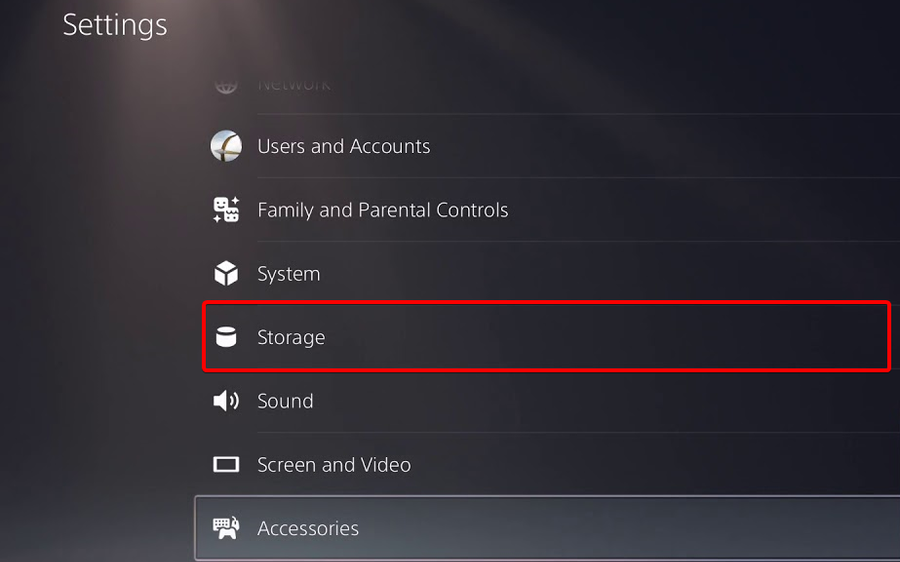Click empty space in the Sound row
The width and height of the screenshot is (900, 562).
(603, 401)
